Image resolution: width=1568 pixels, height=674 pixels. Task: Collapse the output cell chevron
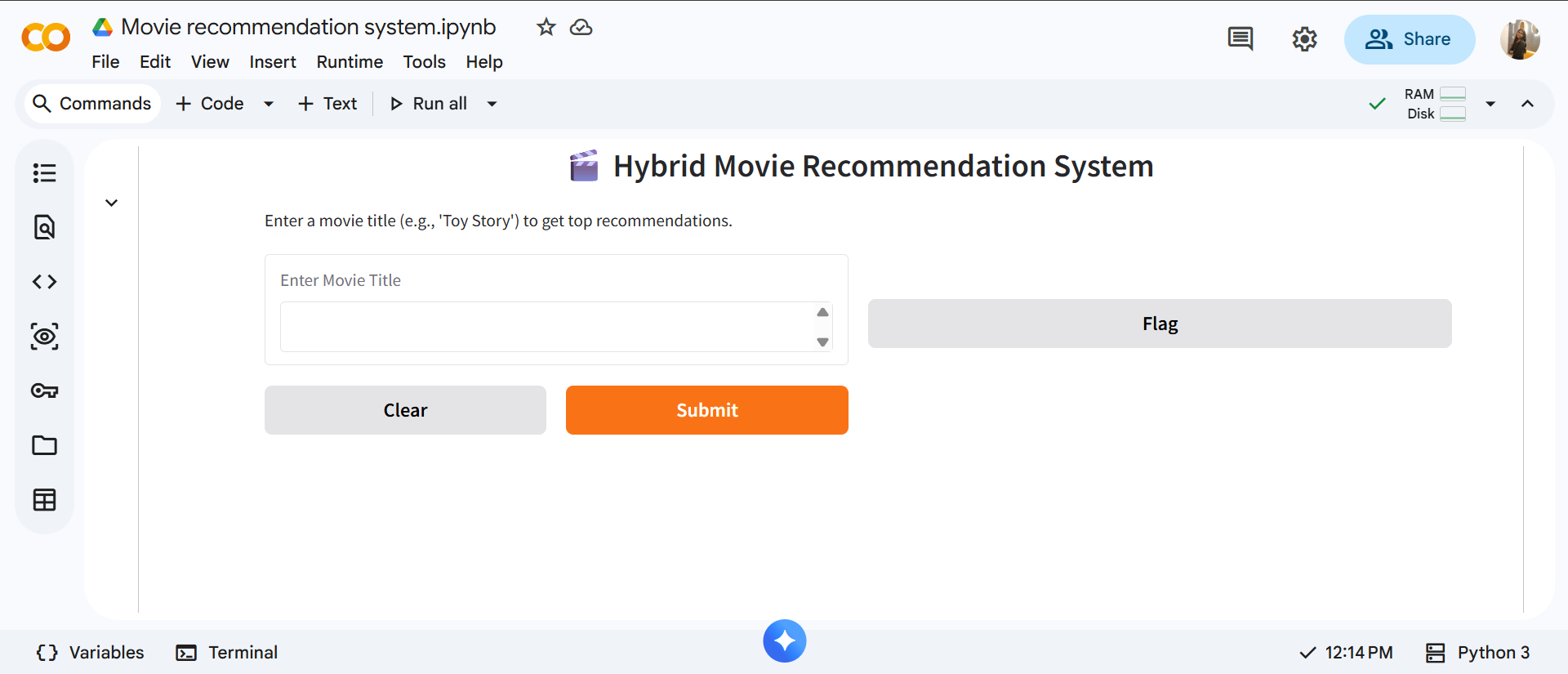(112, 203)
